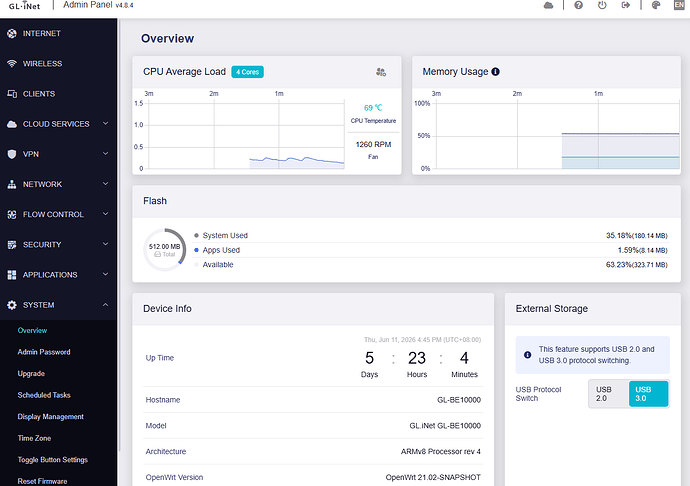The height and width of the screenshot is (486, 690).
Task: Click the Memory Usage info icon
Action: pos(495,72)
